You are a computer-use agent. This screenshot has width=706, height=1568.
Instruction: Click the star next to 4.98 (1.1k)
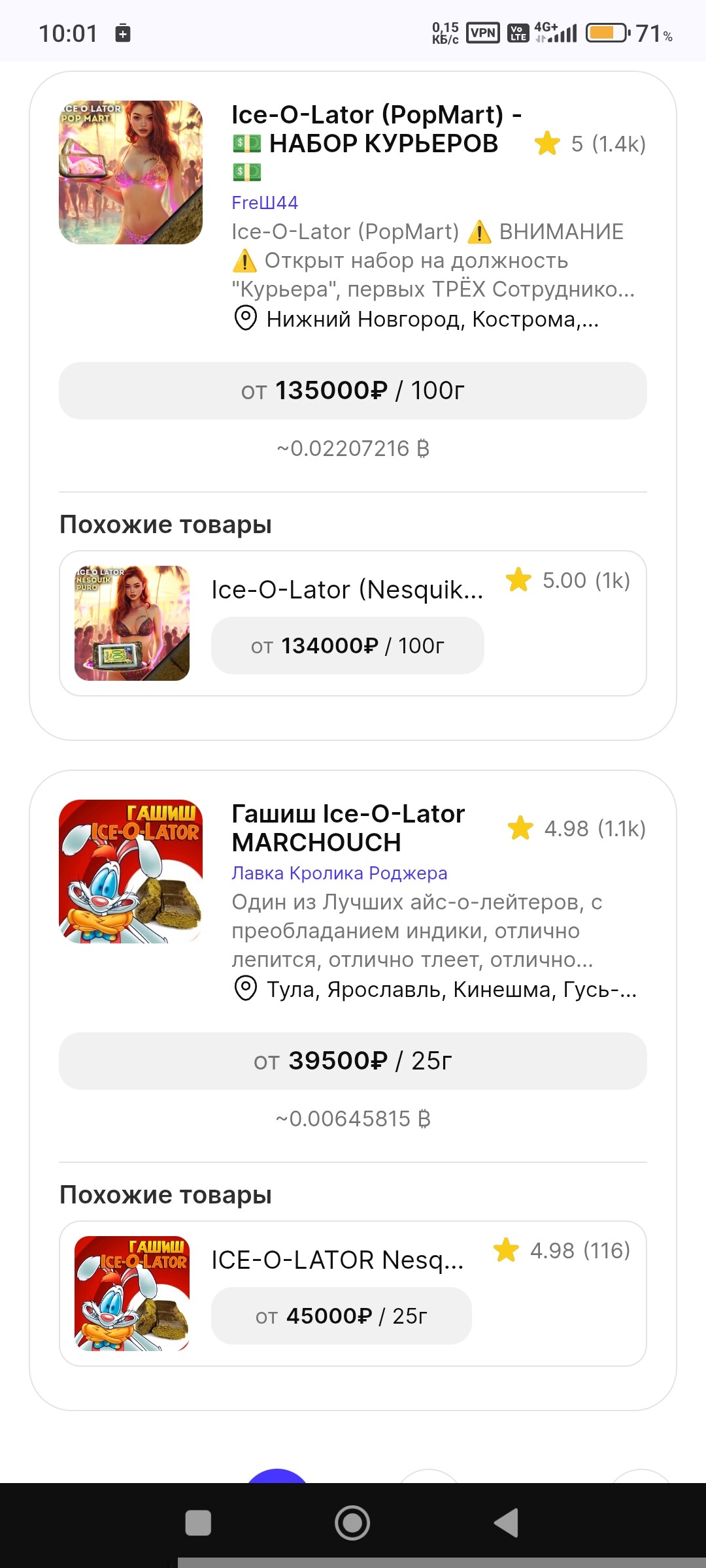(520, 828)
